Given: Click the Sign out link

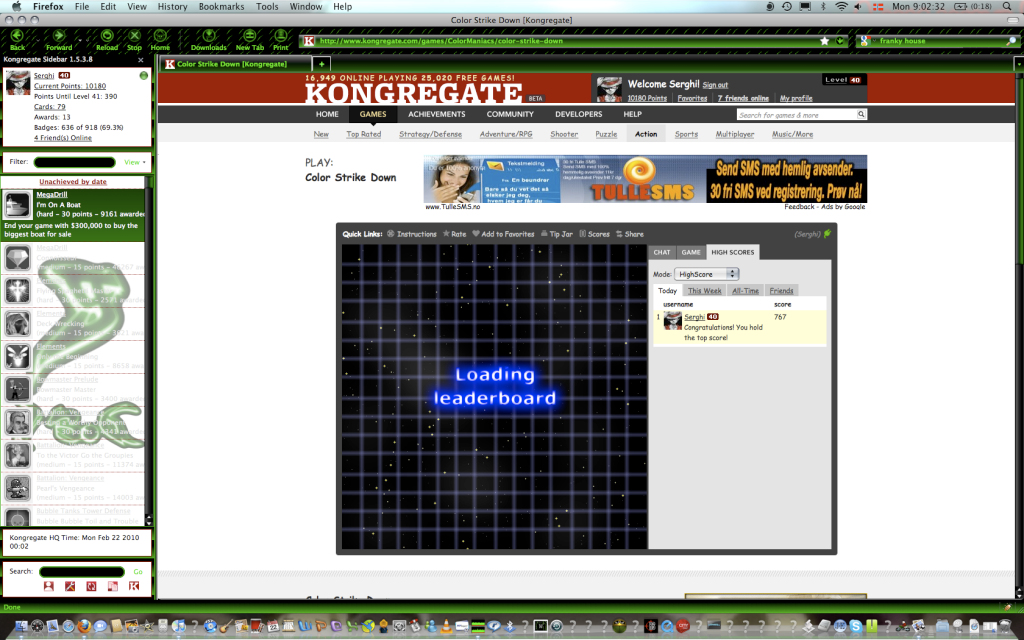Looking at the screenshot, I should (715, 85).
